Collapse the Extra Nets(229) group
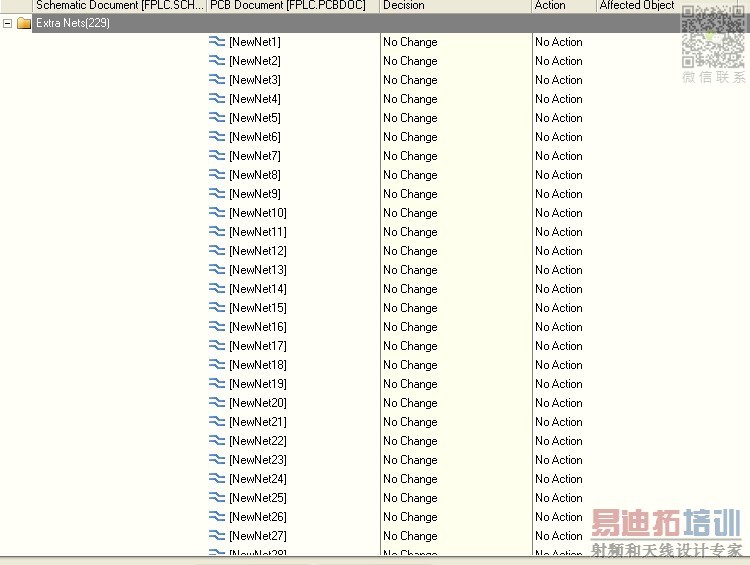Viewport: 750px width, 565px height. pos(7,23)
